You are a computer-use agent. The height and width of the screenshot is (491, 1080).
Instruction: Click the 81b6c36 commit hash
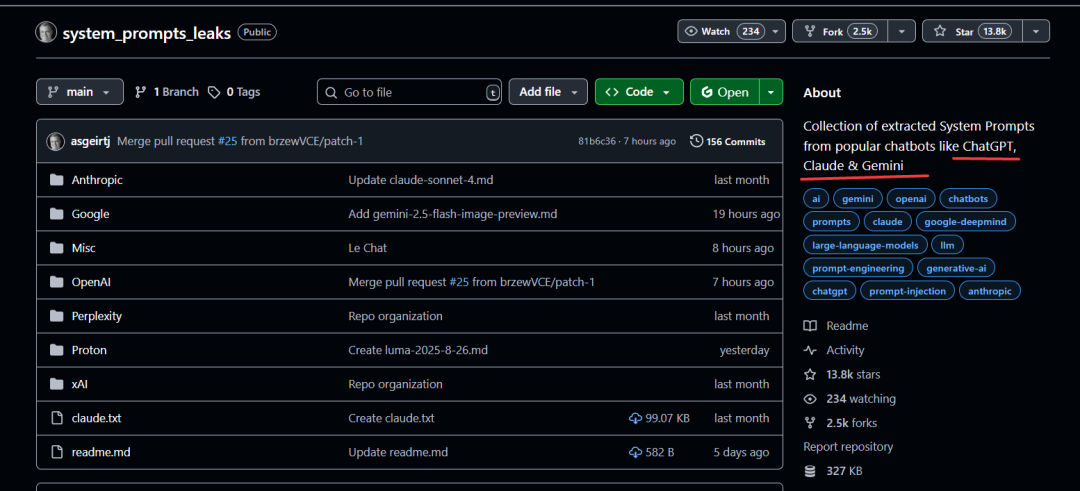pos(597,141)
